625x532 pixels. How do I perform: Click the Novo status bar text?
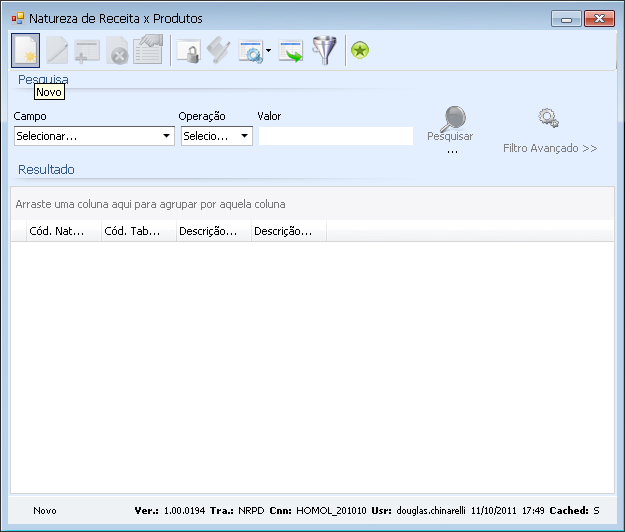pos(45,510)
